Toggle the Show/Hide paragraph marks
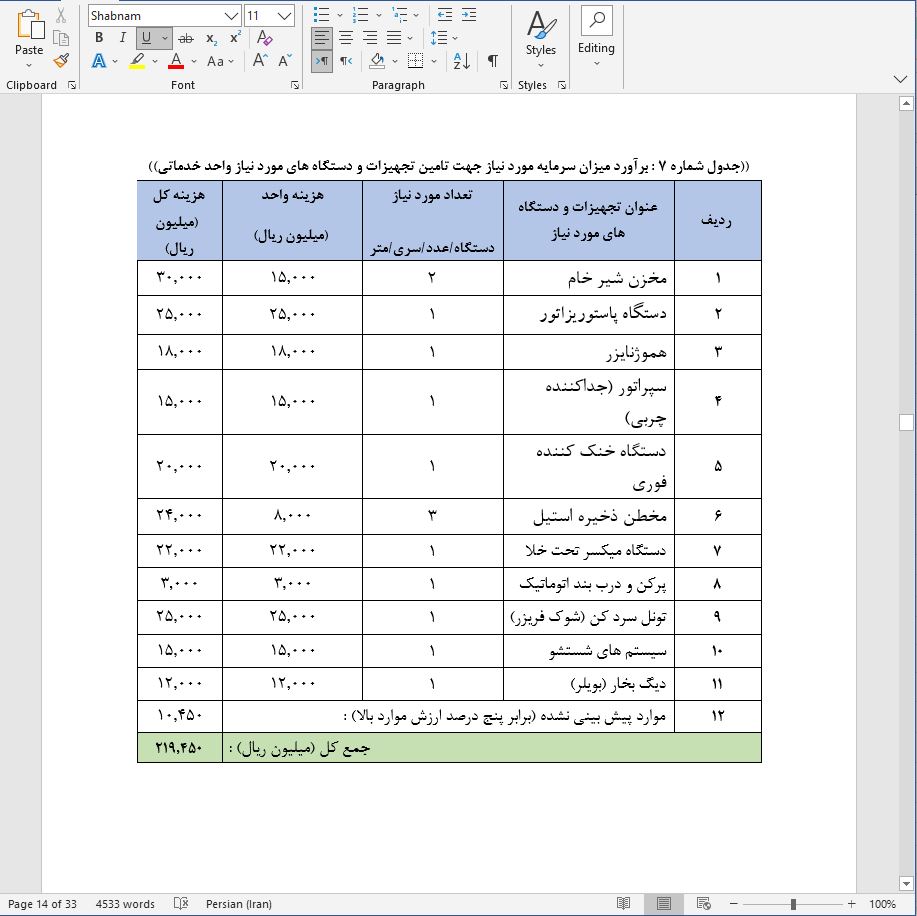 [x=491, y=59]
